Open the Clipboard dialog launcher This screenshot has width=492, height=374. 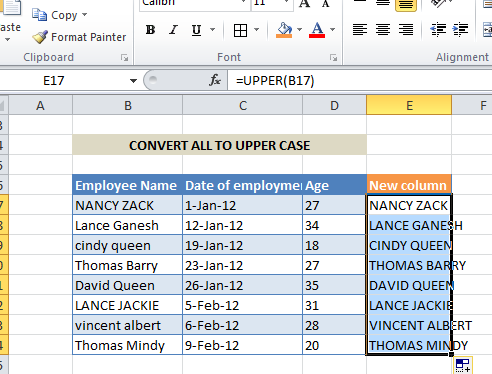pyautogui.click(x=125, y=58)
